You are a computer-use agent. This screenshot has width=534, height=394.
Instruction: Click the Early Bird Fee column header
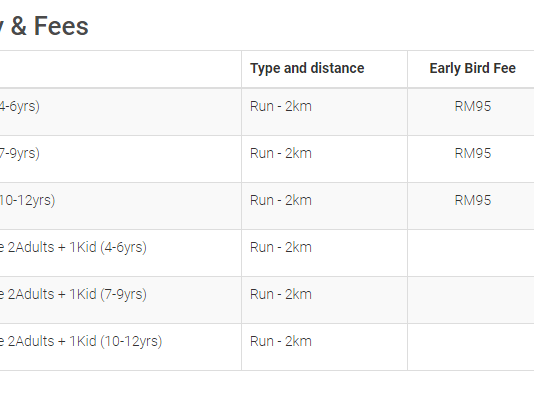[472, 68]
